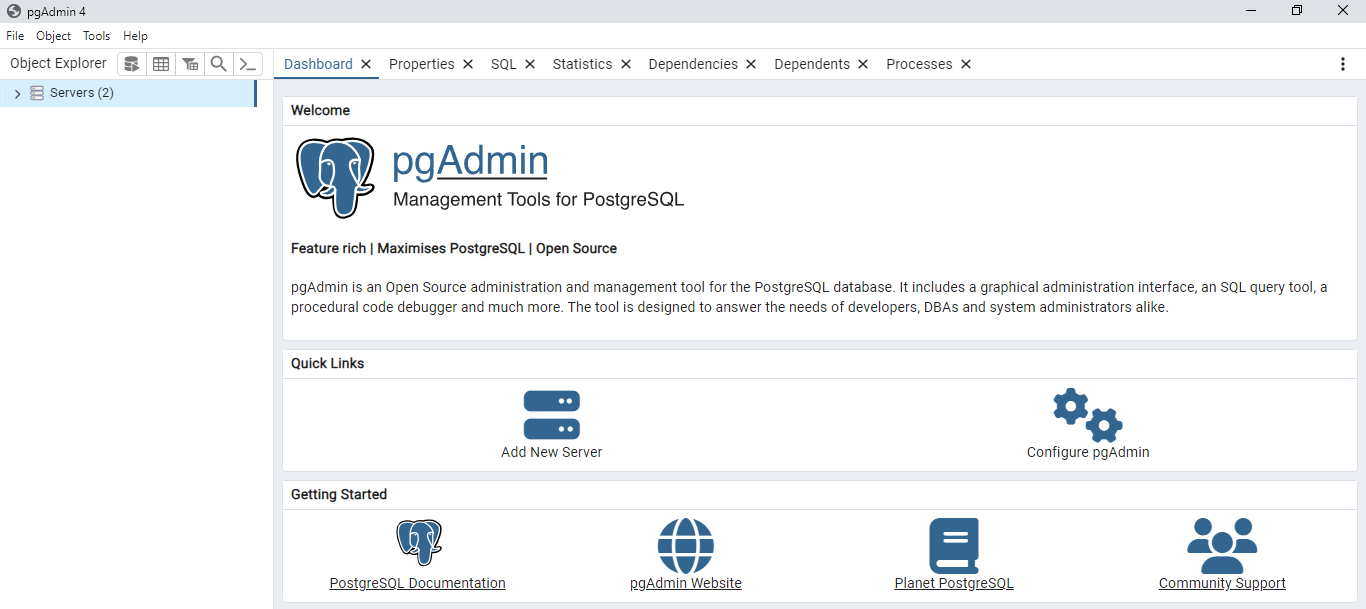Click 'Management Tools for PostgreSQL' text
The image size is (1366, 609).
pos(538,199)
